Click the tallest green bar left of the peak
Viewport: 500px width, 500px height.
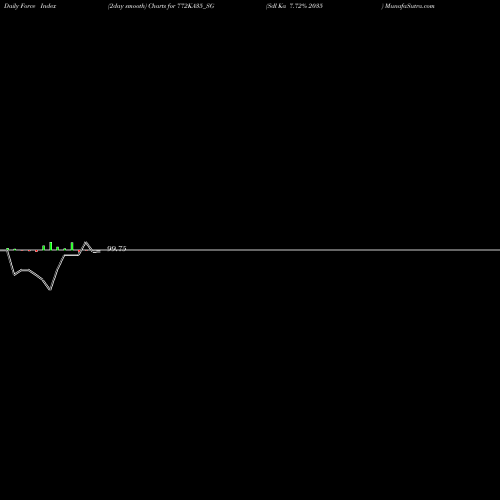coord(51,246)
